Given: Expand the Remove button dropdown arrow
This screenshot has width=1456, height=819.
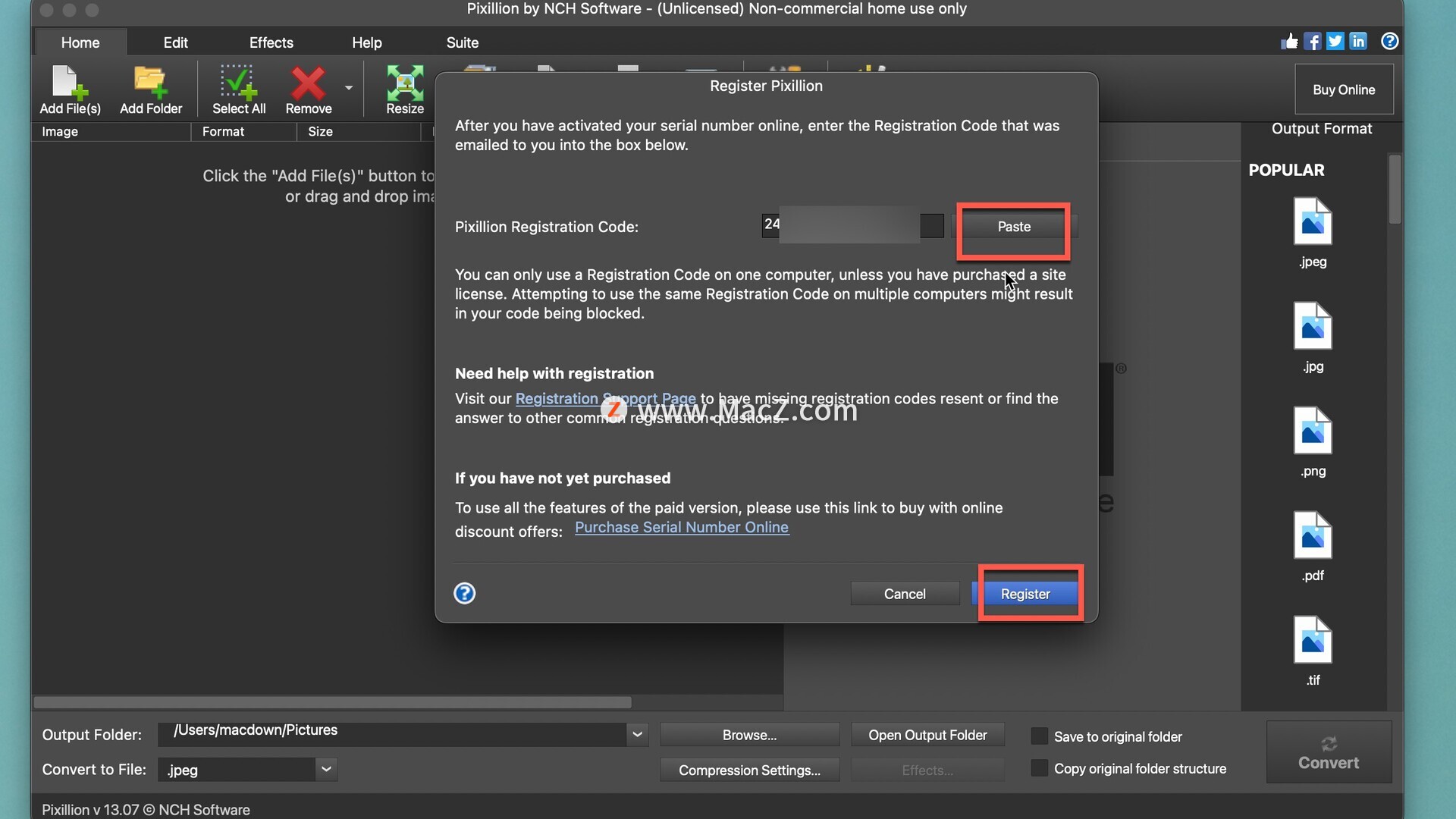Looking at the screenshot, I should 349,88.
